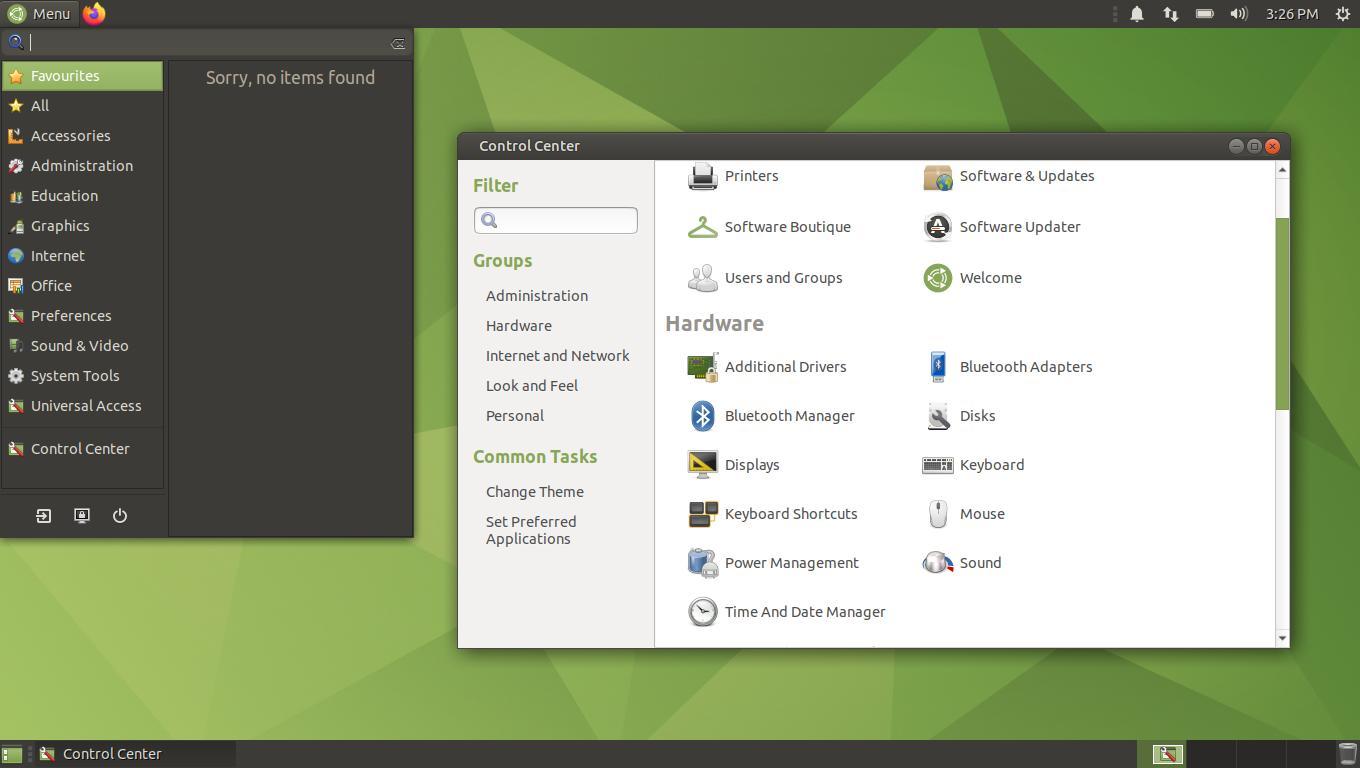Open the Displays settings
The image size is (1360, 768).
tap(752, 464)
